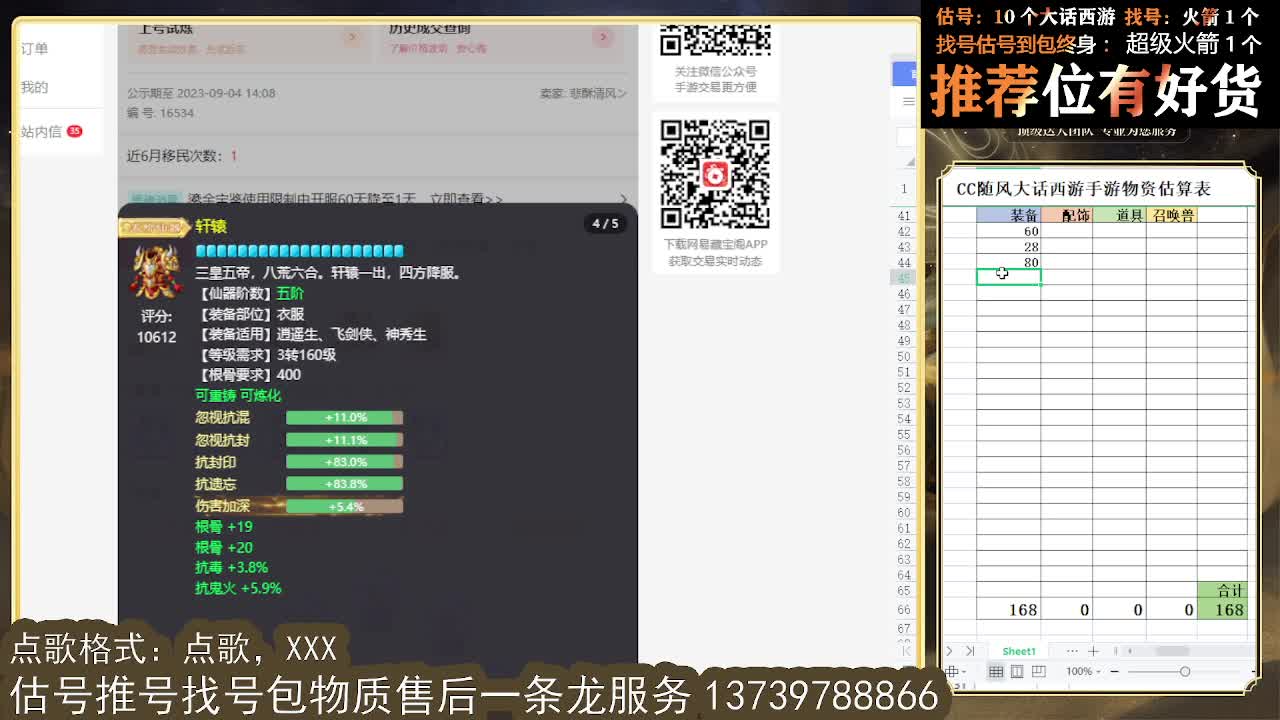The width and height of the screenshot is (1280, 720).
Task: Select the 装备 column header cell
Action: point(1008,215)
